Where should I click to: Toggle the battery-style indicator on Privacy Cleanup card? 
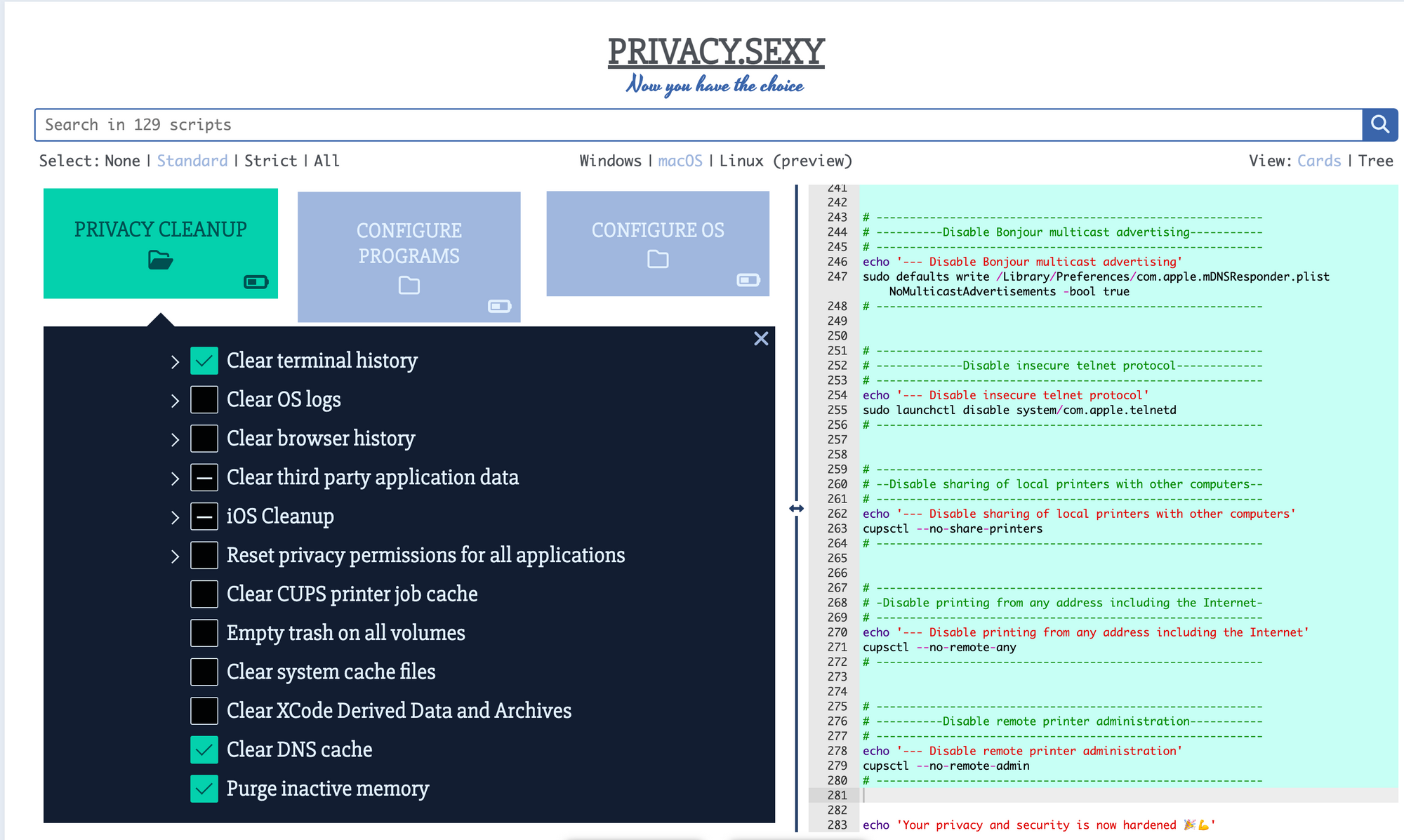(256, 282)
